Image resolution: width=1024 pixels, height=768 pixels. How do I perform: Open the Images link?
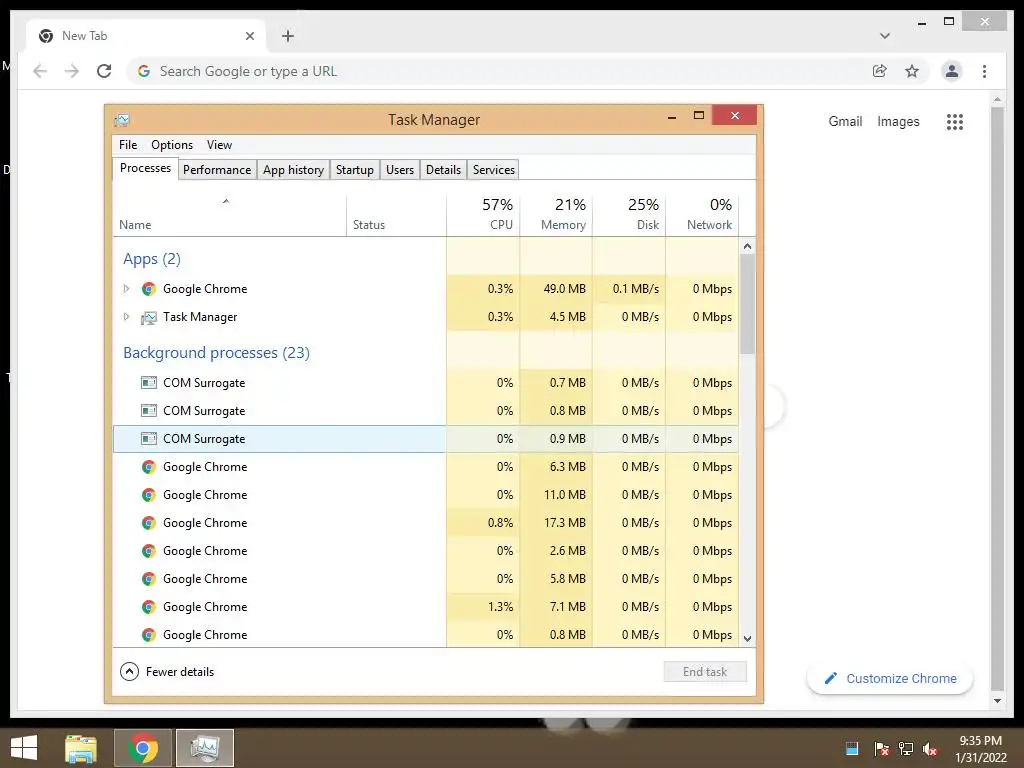coord(898,121)
